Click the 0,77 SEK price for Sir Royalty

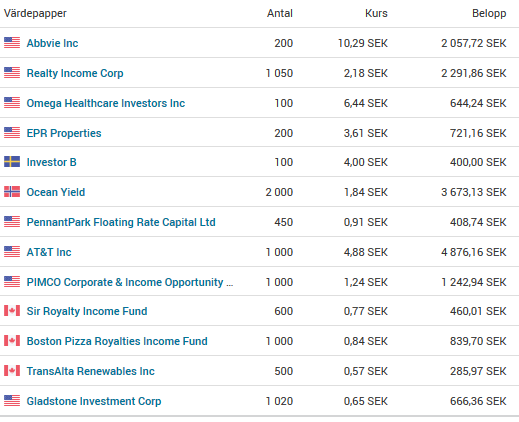[366, 311]
